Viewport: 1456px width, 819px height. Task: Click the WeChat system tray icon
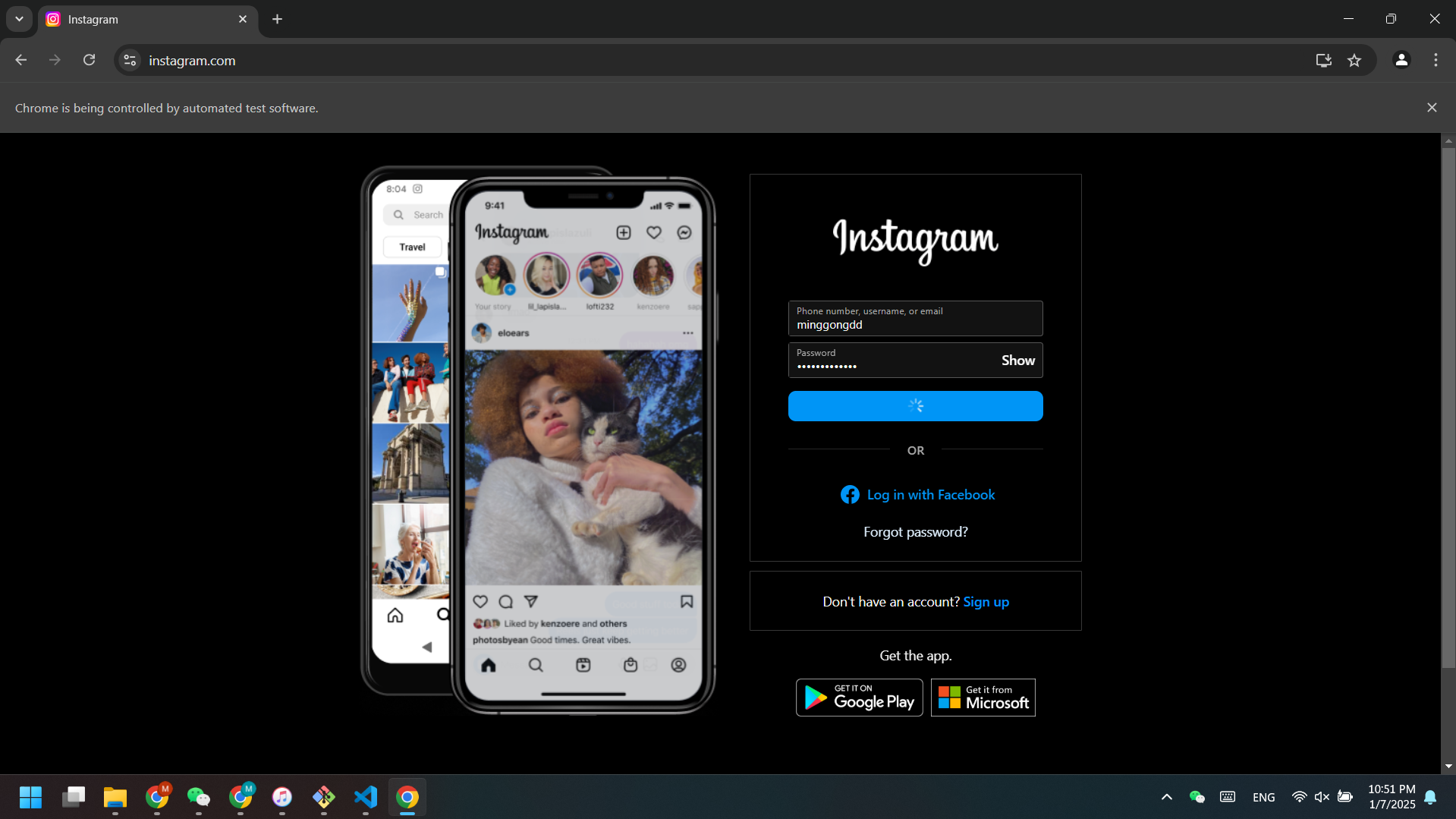pos(1197,797)
